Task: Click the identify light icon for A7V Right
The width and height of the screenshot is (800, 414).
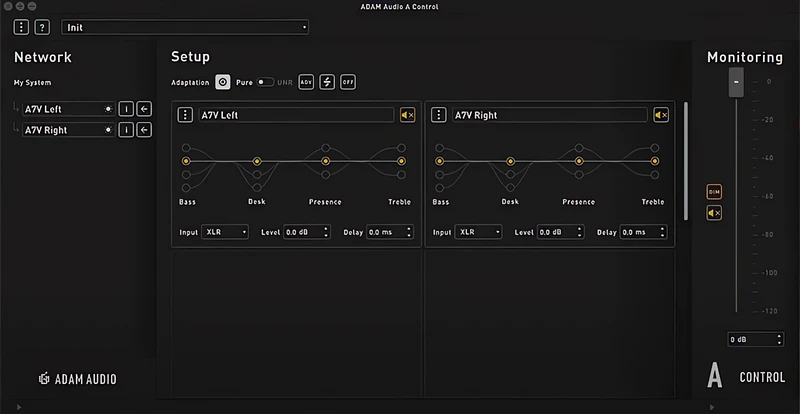Action: (x=108, y=130)
